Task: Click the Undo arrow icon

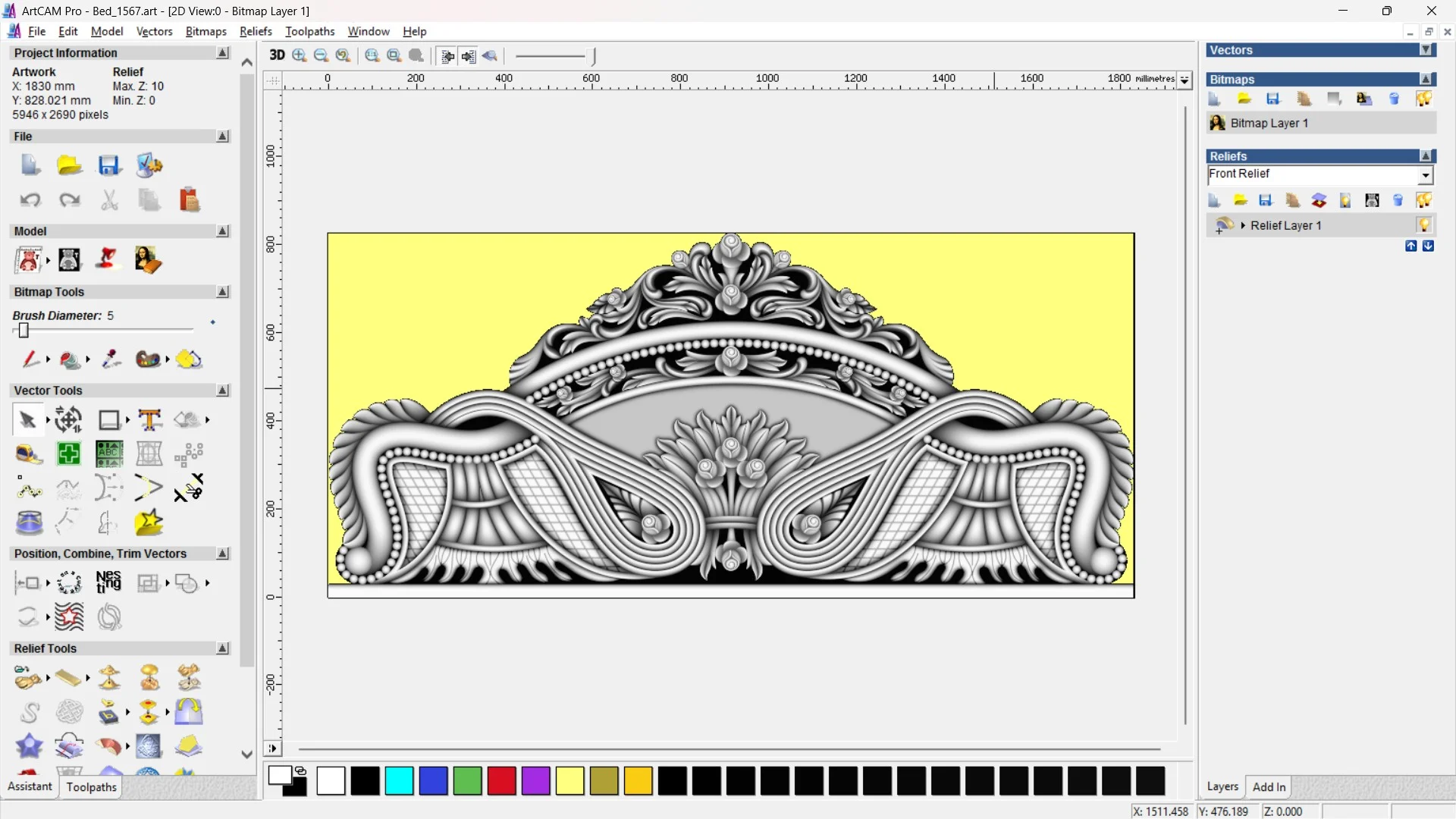Action: (30, 199)
